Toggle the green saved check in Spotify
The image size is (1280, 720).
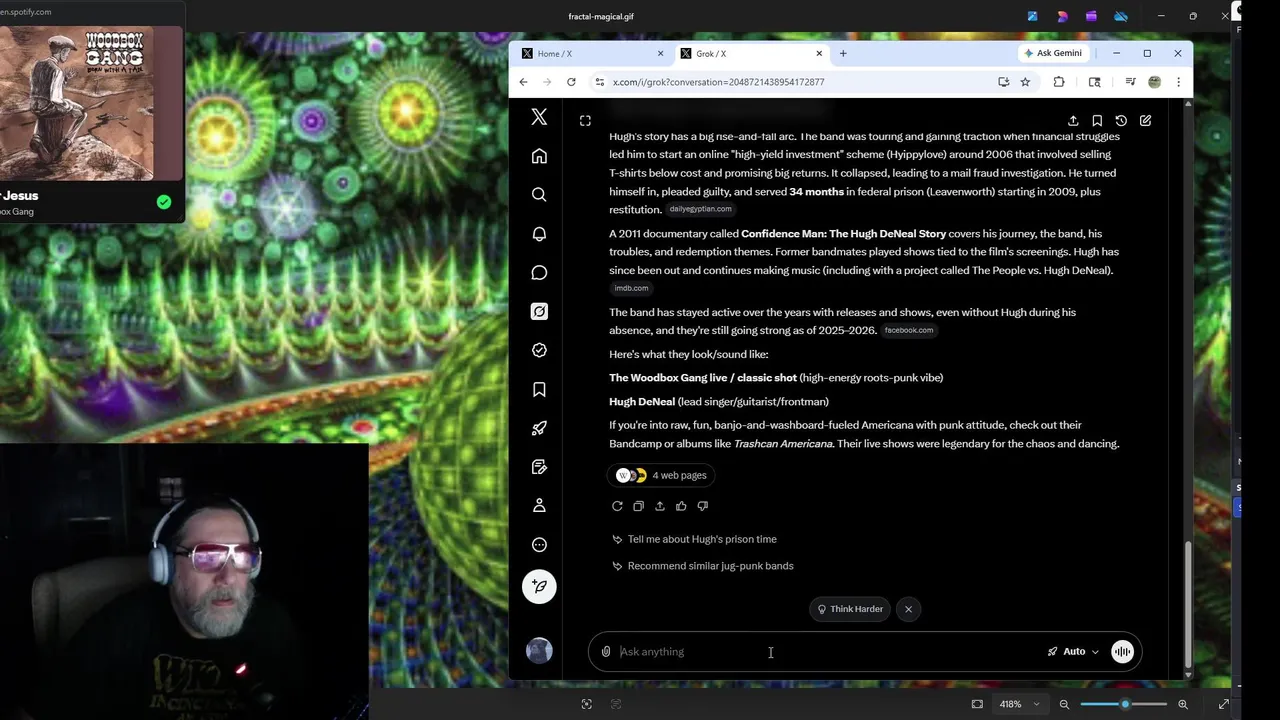[x=164, y=202]
